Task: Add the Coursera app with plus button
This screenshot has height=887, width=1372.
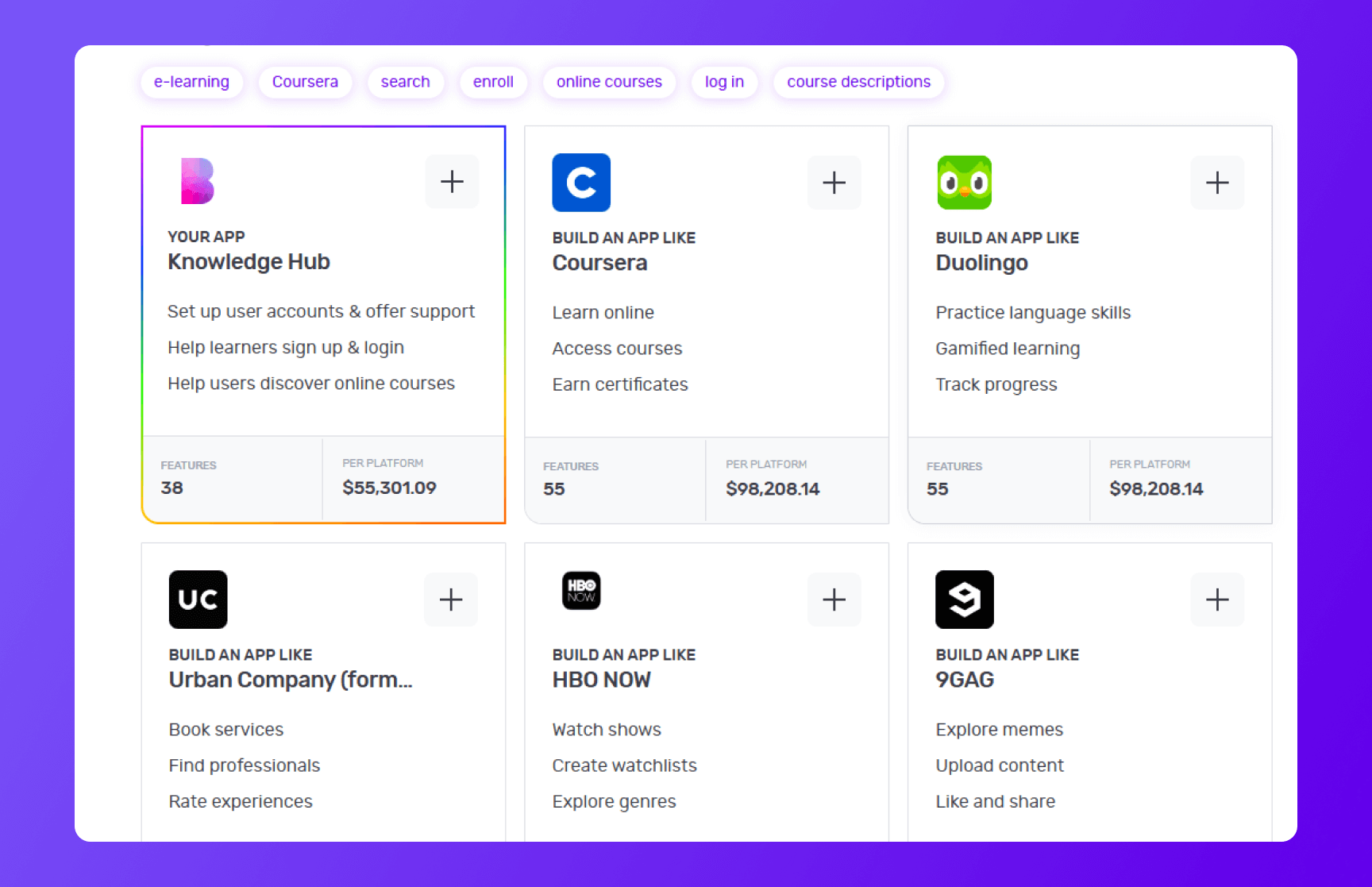Action: click(834, 183)
